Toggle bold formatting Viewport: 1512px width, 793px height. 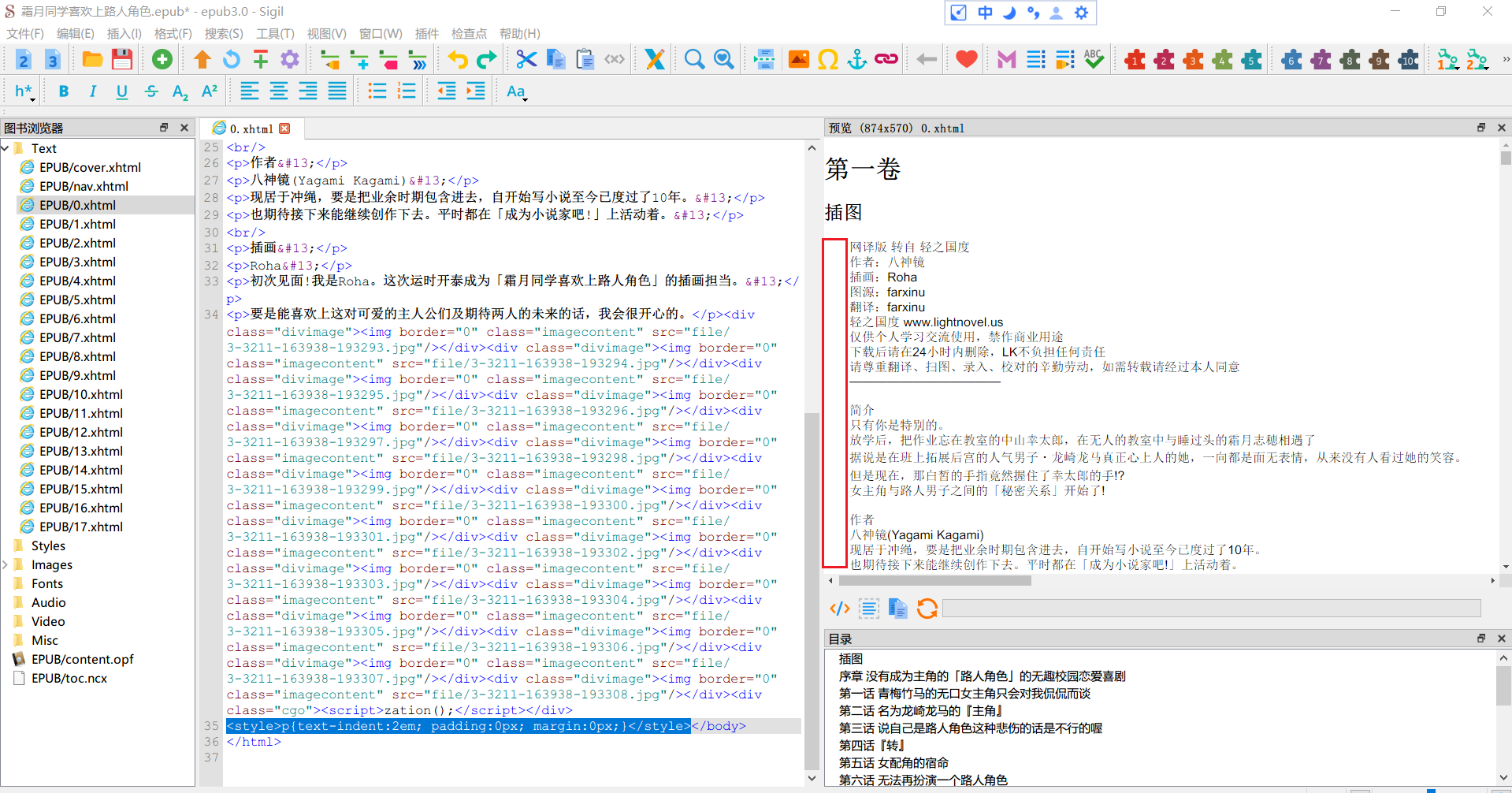coord(63,91)
